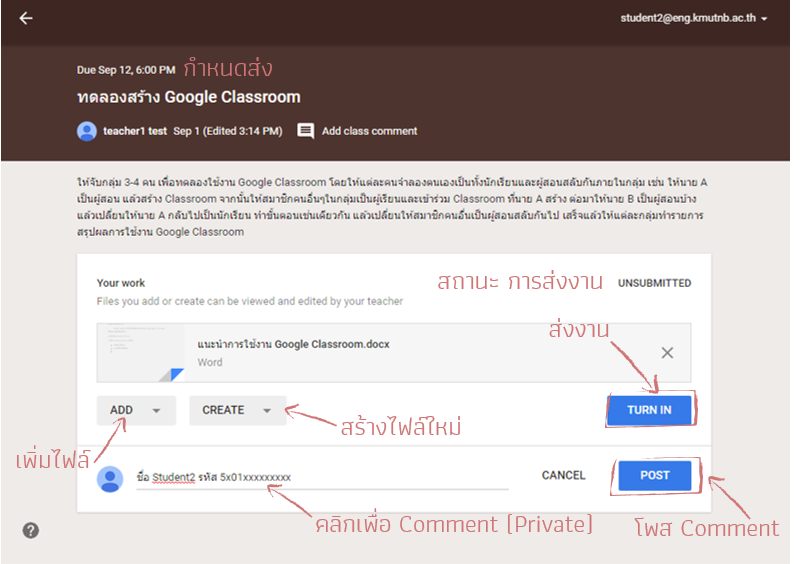Open the student2@eng.kmutnb.ac.th account menu

point(693,18)
